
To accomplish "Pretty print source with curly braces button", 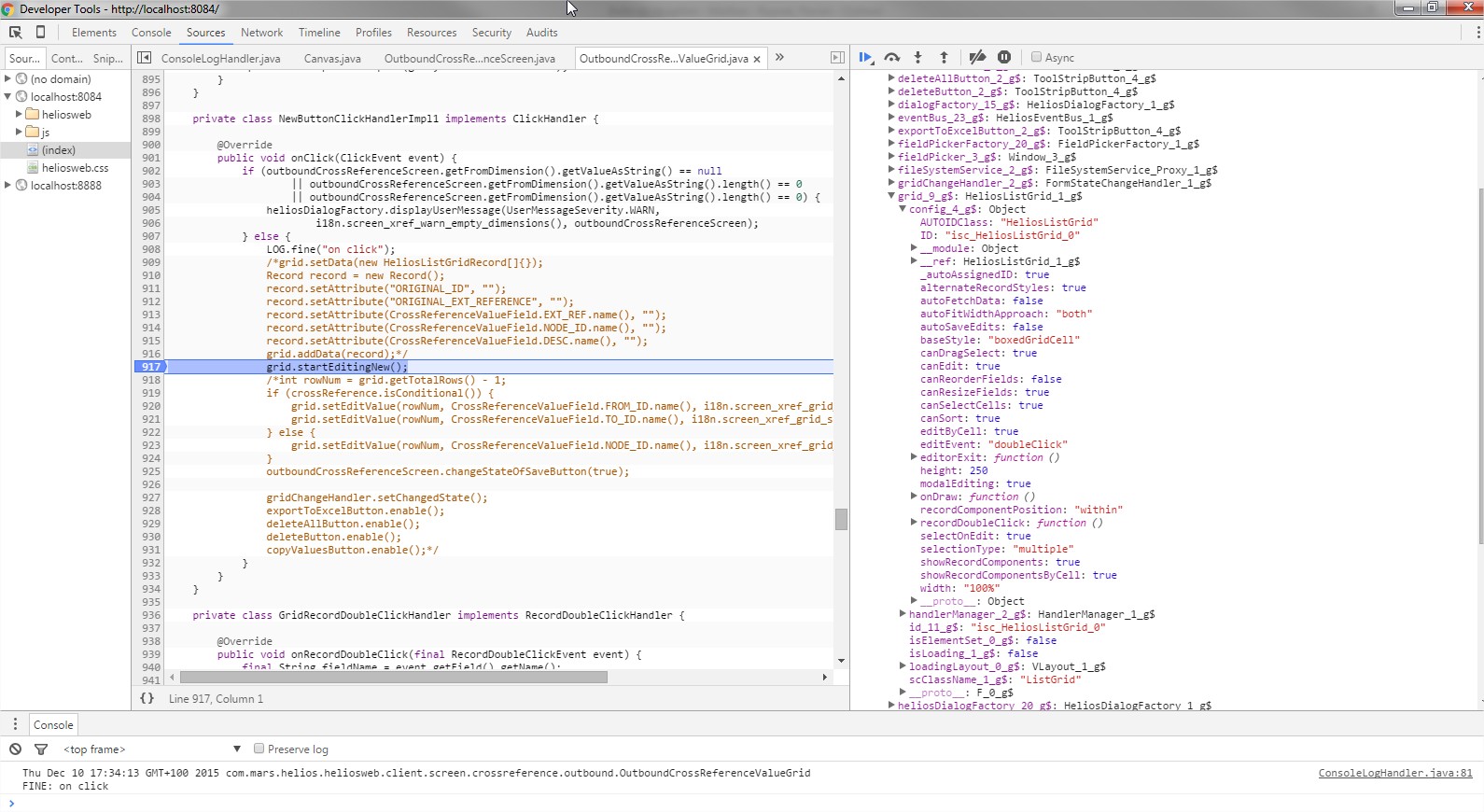I will click(147, 698).
